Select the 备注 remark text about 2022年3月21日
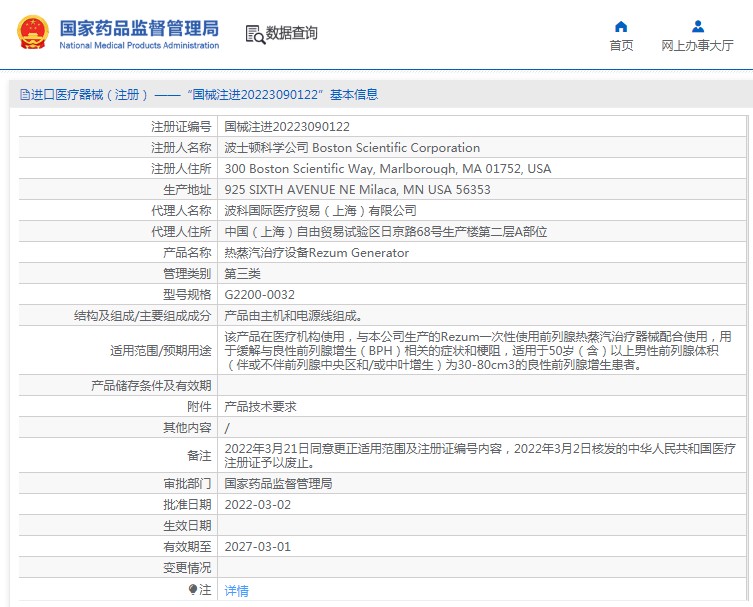The image size is (753, 607). pyautogui.click(x=480, y=456)
